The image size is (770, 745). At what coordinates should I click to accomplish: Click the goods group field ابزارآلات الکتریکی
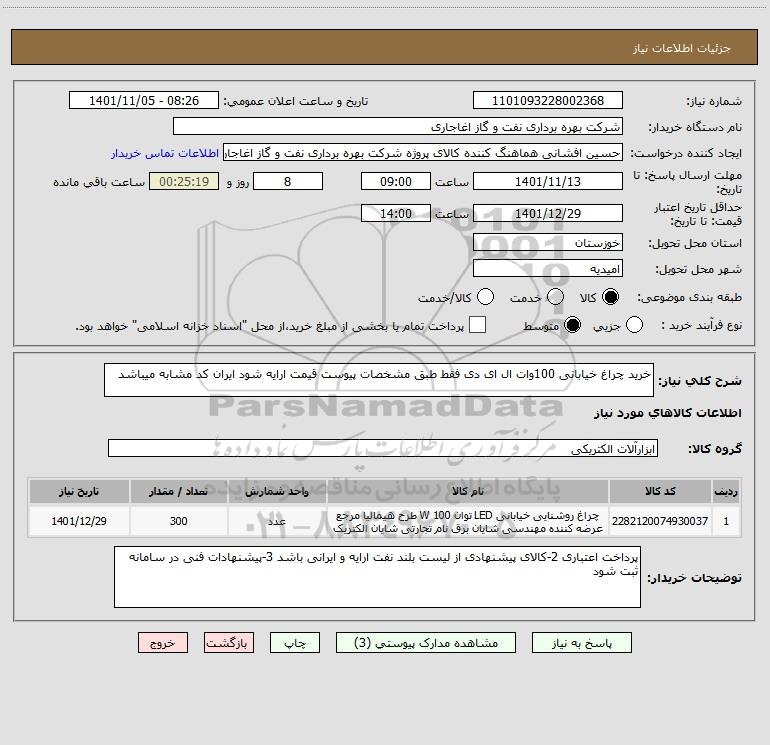(383, 448)
